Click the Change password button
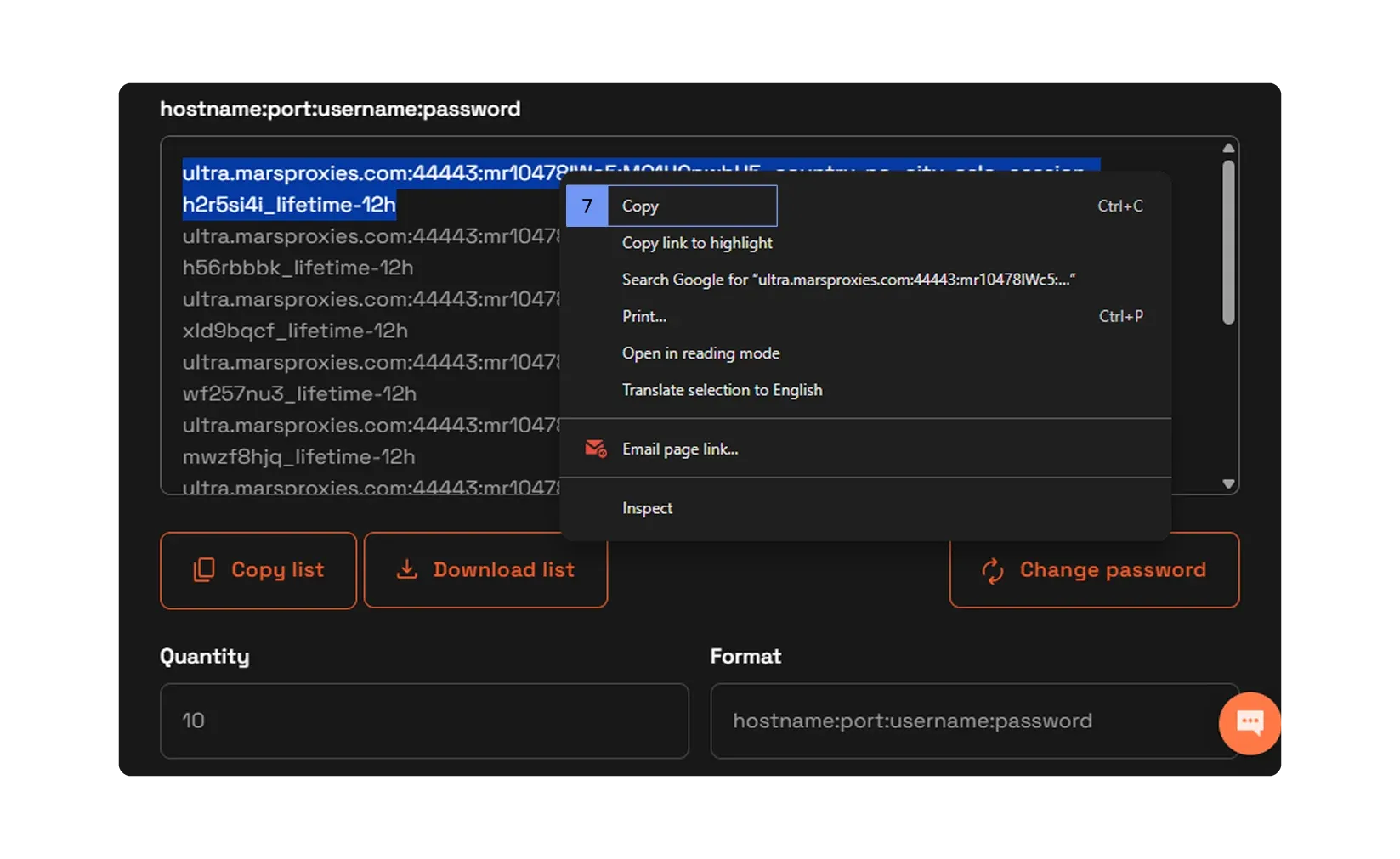 [x=1094, y=570]
